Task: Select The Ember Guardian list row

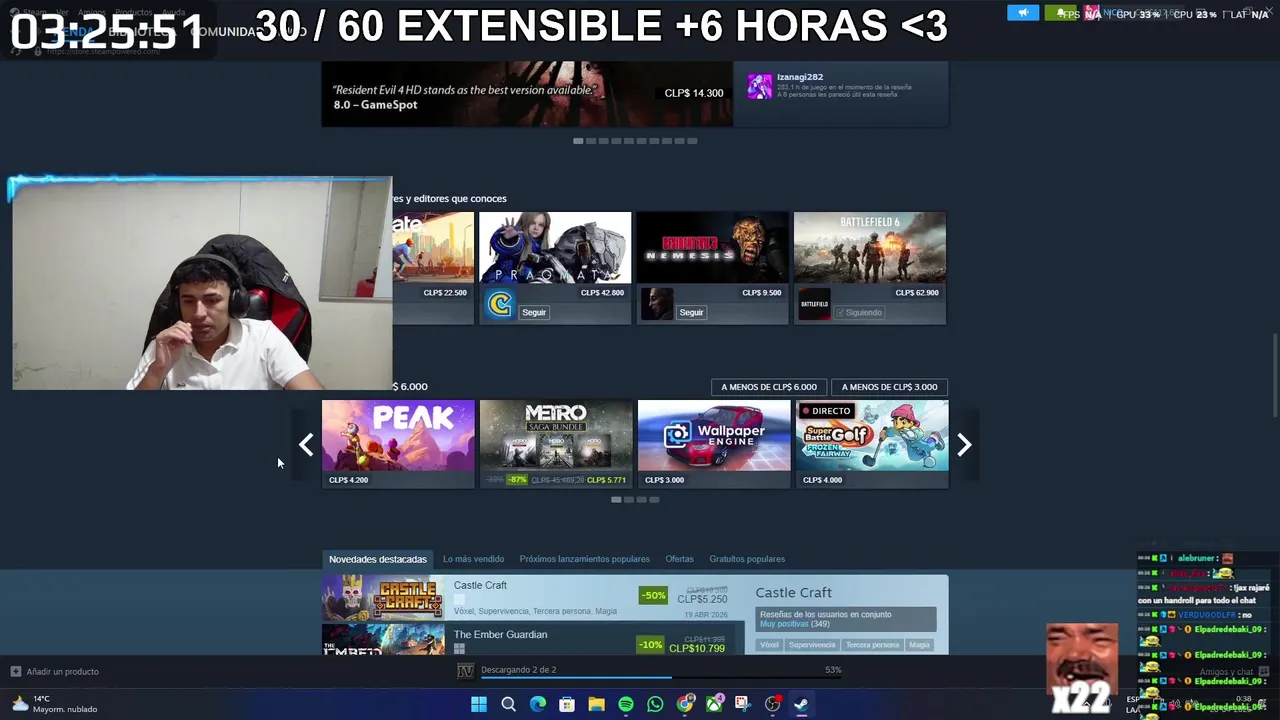Action: pos(534,640)
